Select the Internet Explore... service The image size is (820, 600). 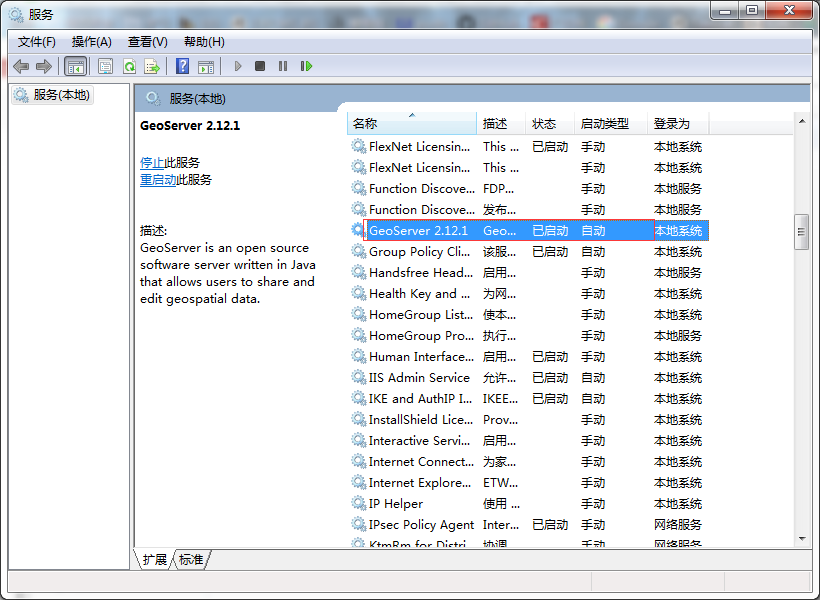pos(528,482)
